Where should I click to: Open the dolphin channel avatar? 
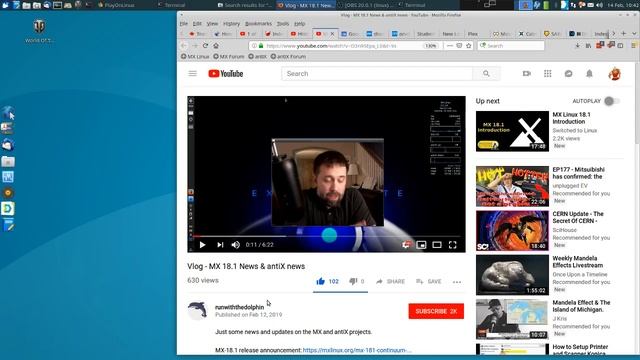(x=198, y=311)
